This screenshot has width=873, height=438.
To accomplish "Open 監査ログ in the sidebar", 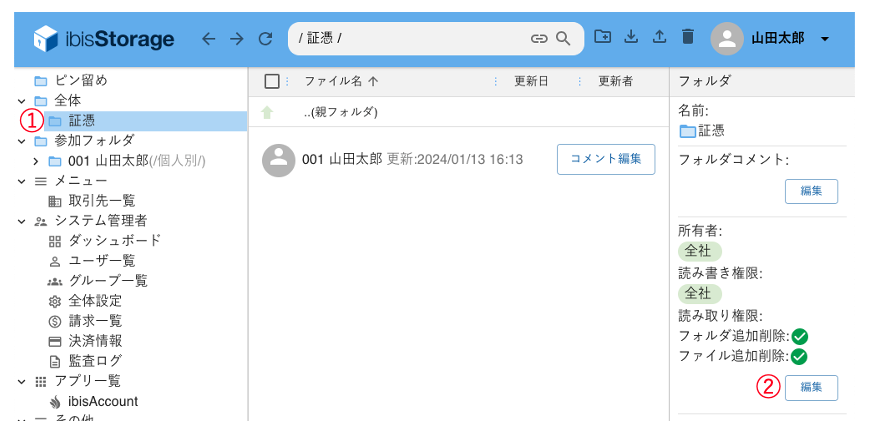I will coord(95,361).
